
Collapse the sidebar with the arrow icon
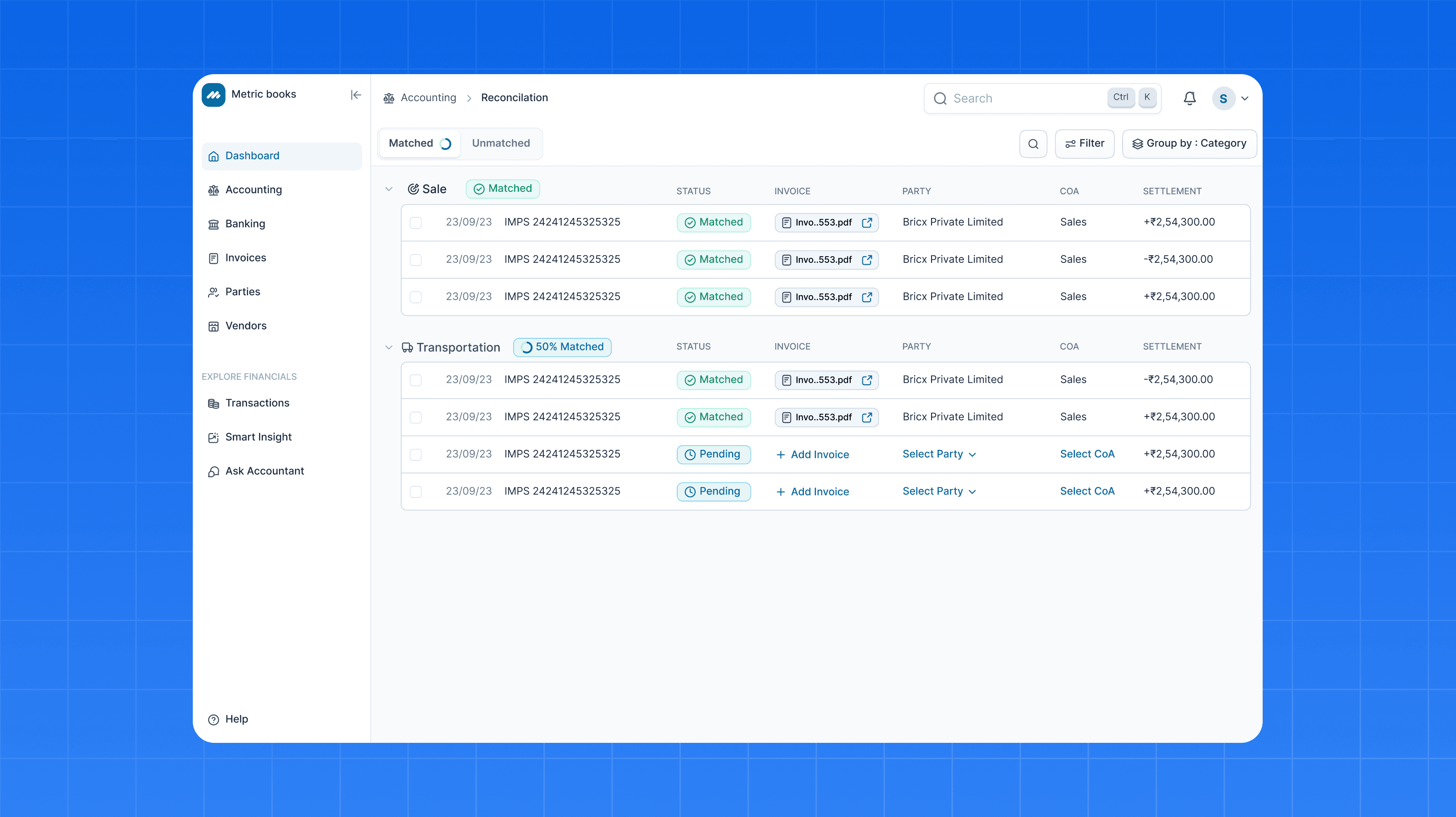click(x=355, y=95)
